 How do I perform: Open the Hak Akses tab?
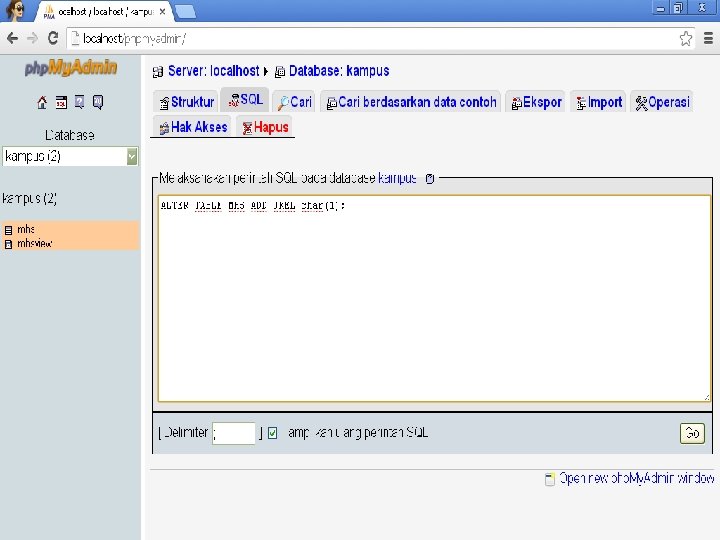[x=193, y=127]
